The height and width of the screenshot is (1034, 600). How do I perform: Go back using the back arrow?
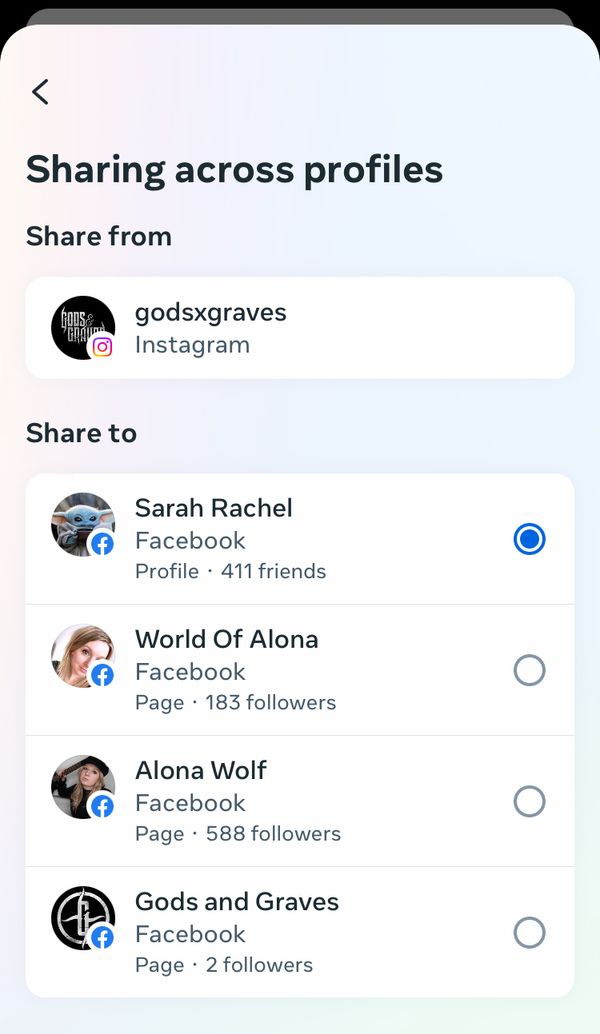pos(40,91)
